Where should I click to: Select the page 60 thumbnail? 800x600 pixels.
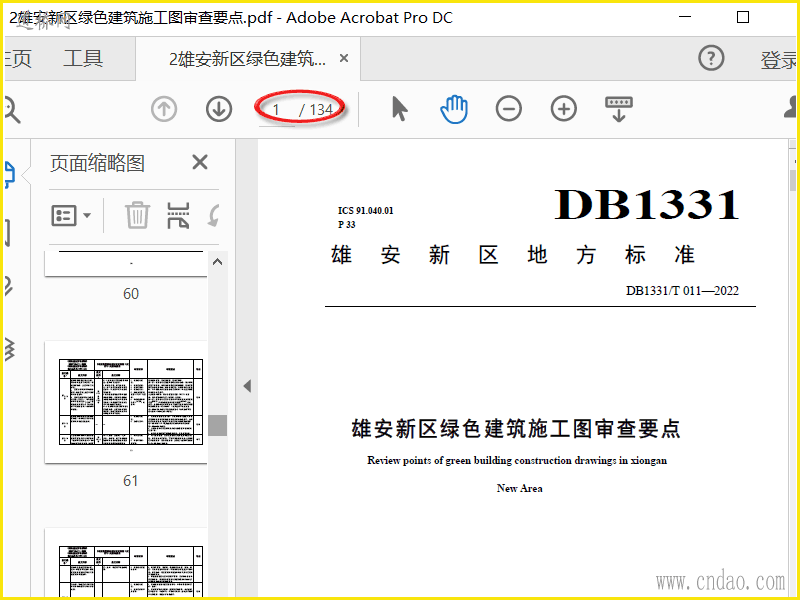pyautogui.click(x=126, y=264)
